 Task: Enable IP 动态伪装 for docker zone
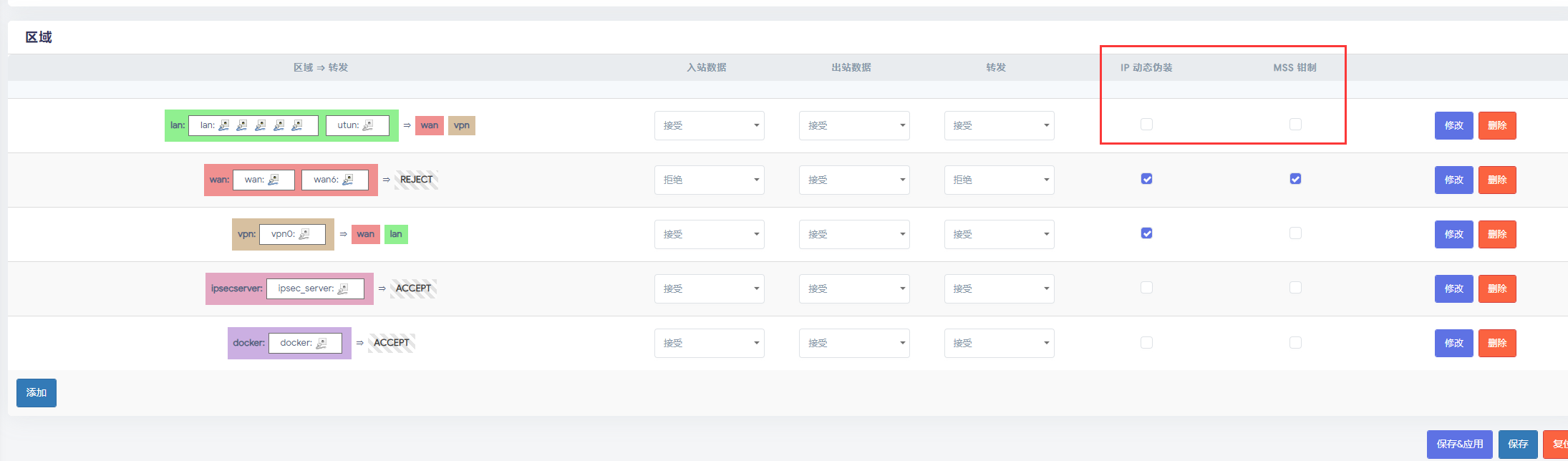(x=1146, y=343)
